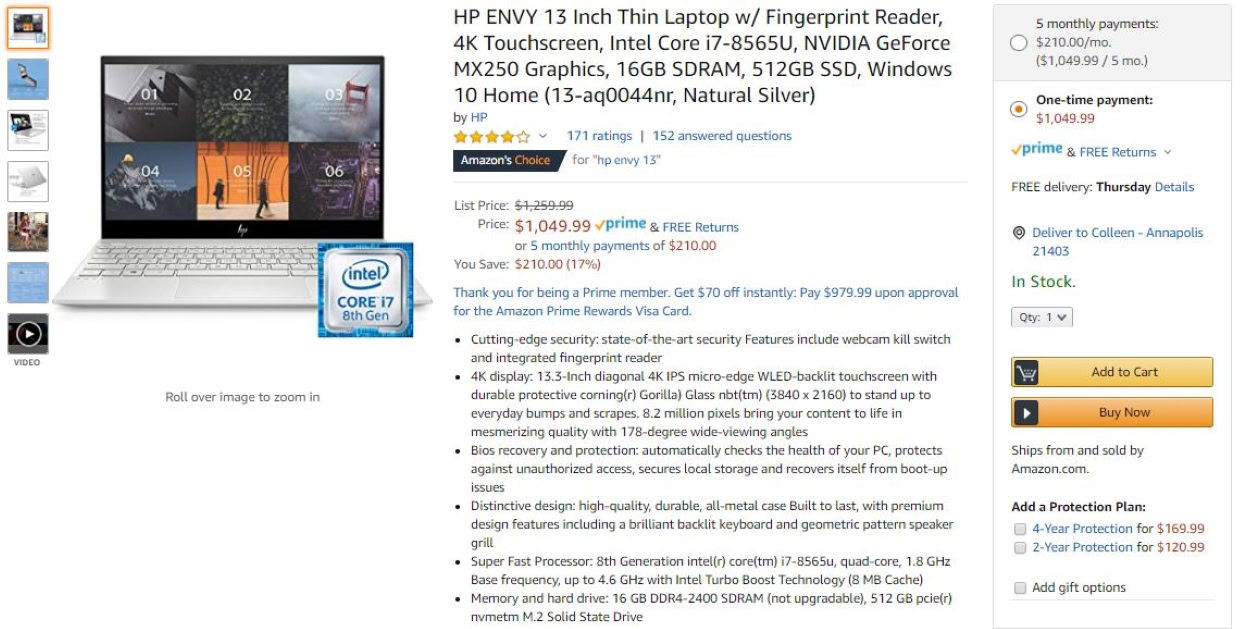1243x629 pixels.
Task: Select the One-time payment radio button
Action: (1019, 109)
